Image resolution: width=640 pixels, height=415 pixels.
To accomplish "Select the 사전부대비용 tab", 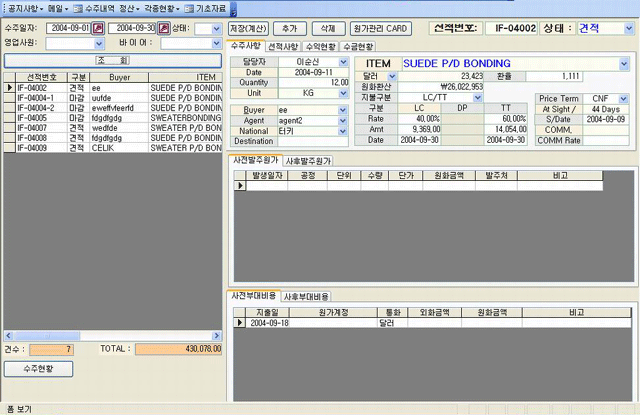I will tap(254, 295).
